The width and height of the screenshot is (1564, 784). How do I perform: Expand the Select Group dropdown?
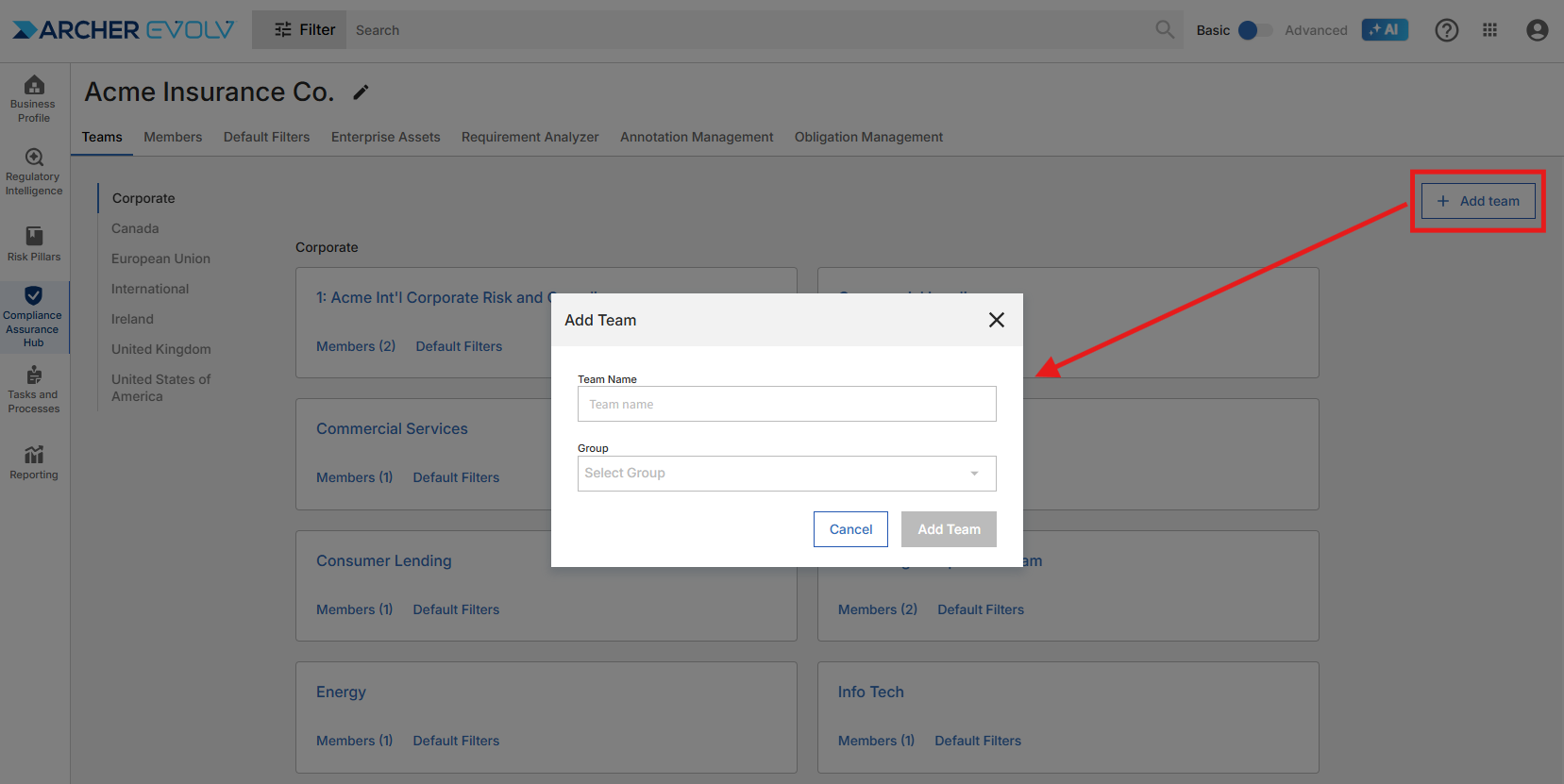pyautogui.click(x=786, y=474)
